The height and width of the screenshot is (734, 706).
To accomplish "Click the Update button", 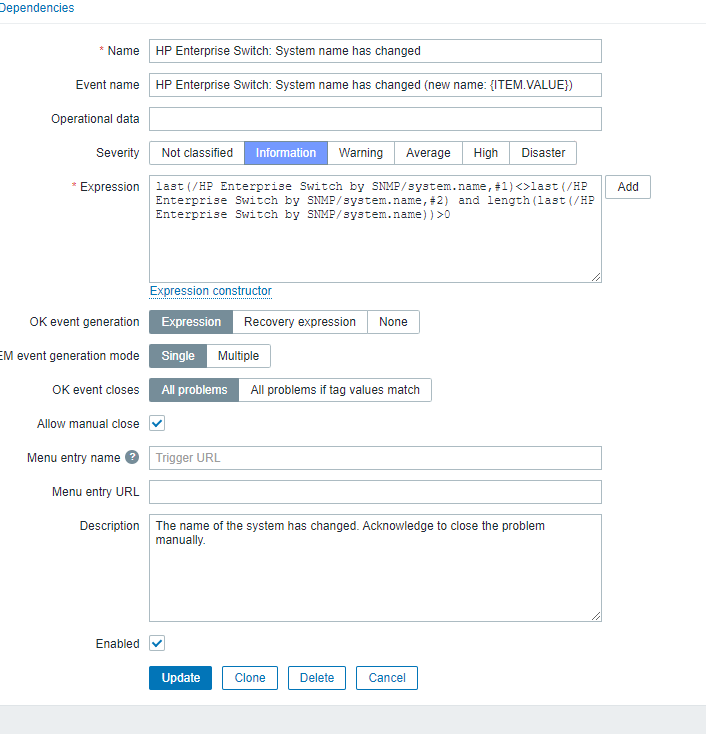I will [180, 678].
